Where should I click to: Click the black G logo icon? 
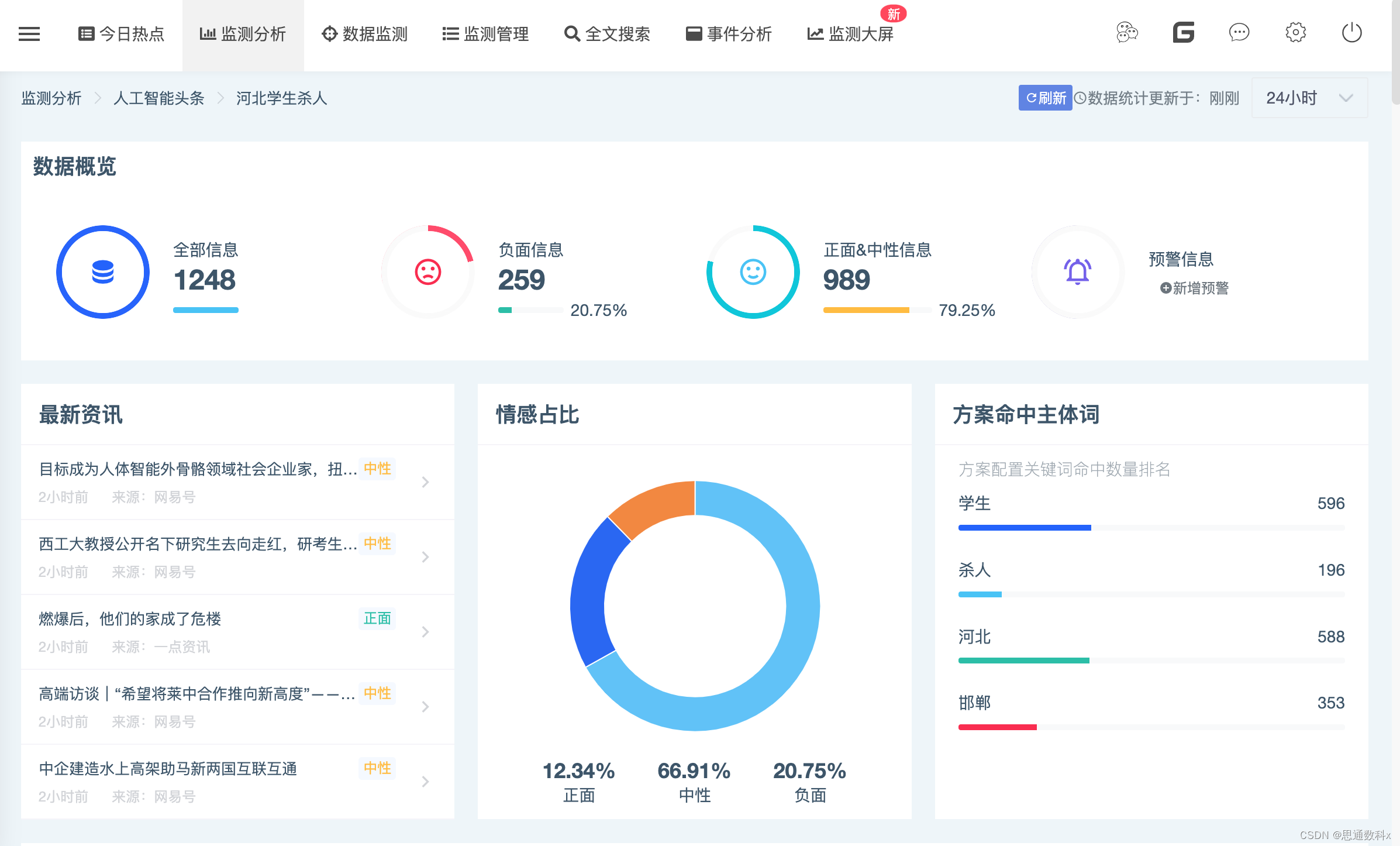1183,33
